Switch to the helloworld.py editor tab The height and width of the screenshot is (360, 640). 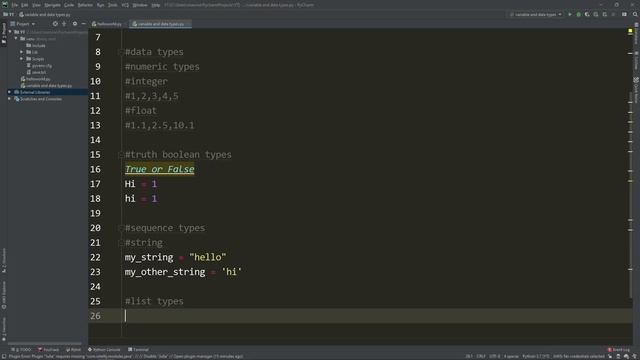click(x=107, y=24)
